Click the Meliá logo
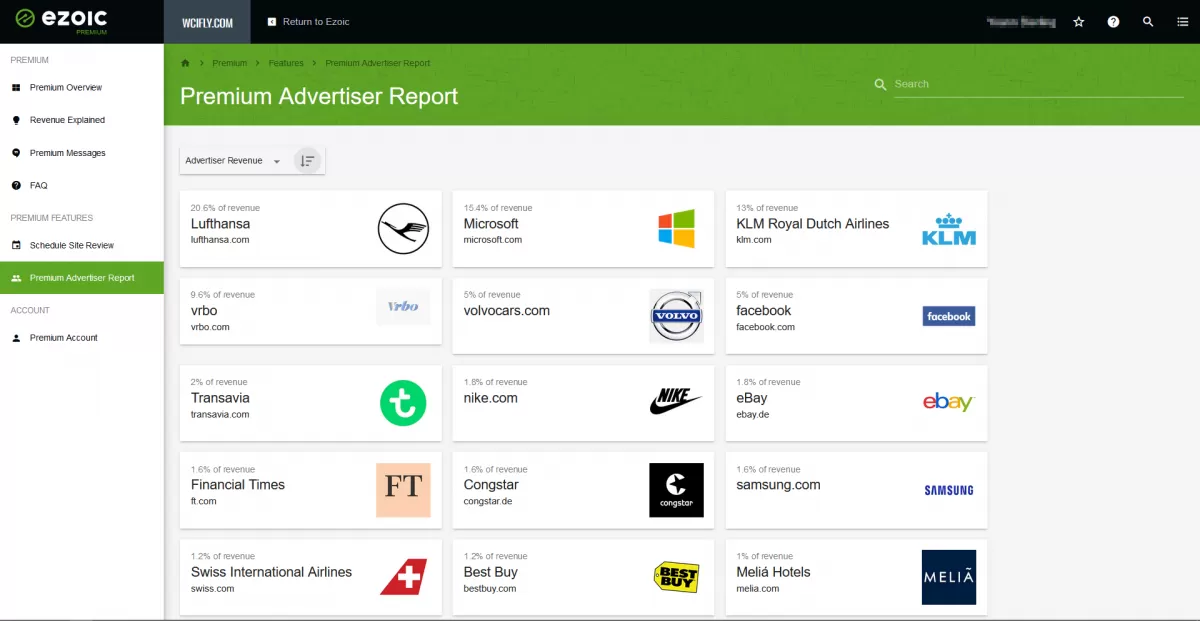The height and width of the screenshot is (621, 1200). click(x=948, y=577)
